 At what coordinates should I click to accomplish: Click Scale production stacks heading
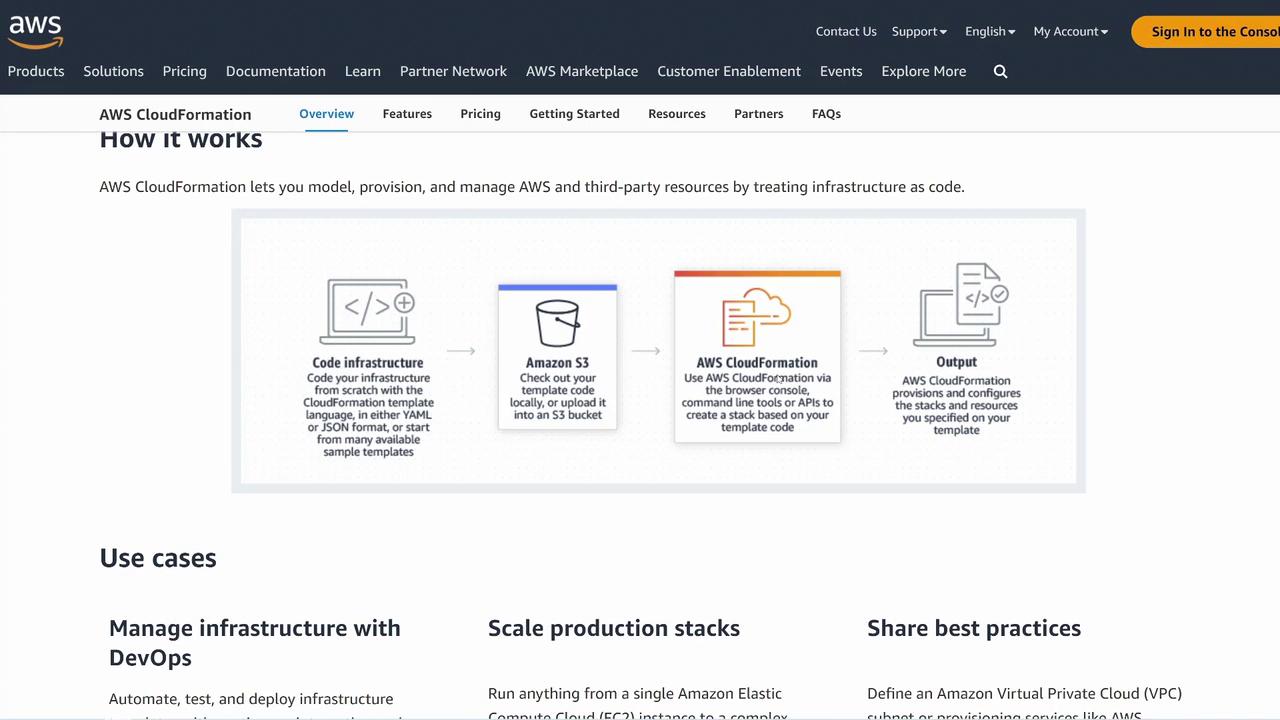click(x=614, y=628)
